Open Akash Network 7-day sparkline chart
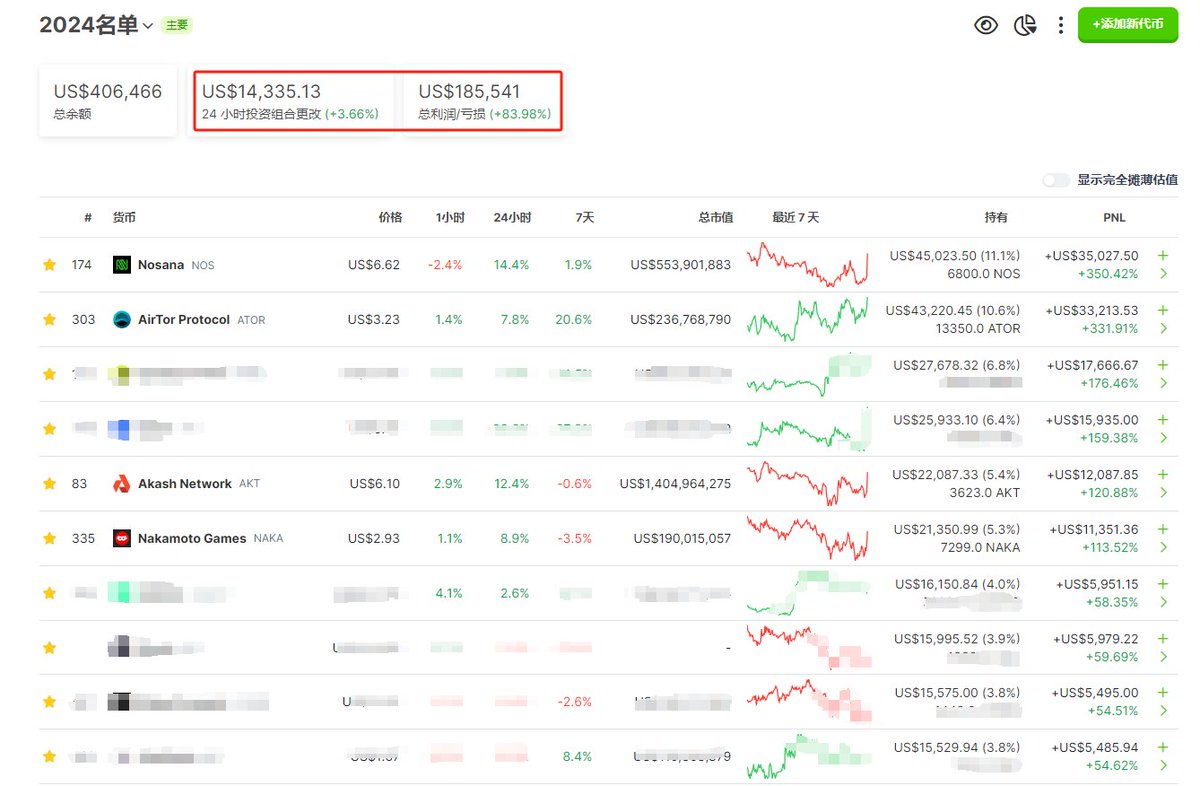This screenshot has height=786, width=1200. (808, 483)
